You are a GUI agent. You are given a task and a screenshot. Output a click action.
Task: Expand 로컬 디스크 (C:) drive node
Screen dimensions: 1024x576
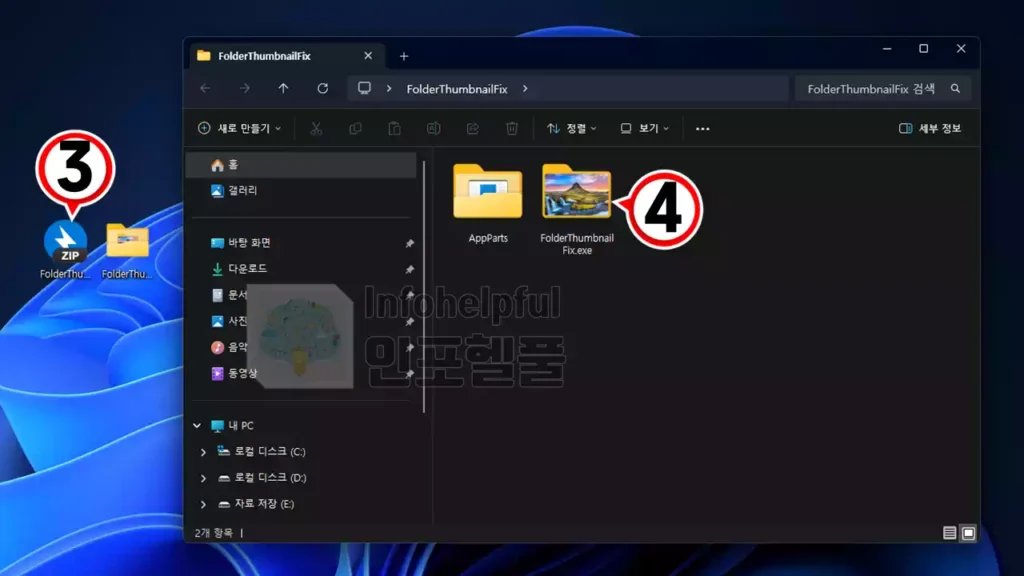(x=203, y=452)
